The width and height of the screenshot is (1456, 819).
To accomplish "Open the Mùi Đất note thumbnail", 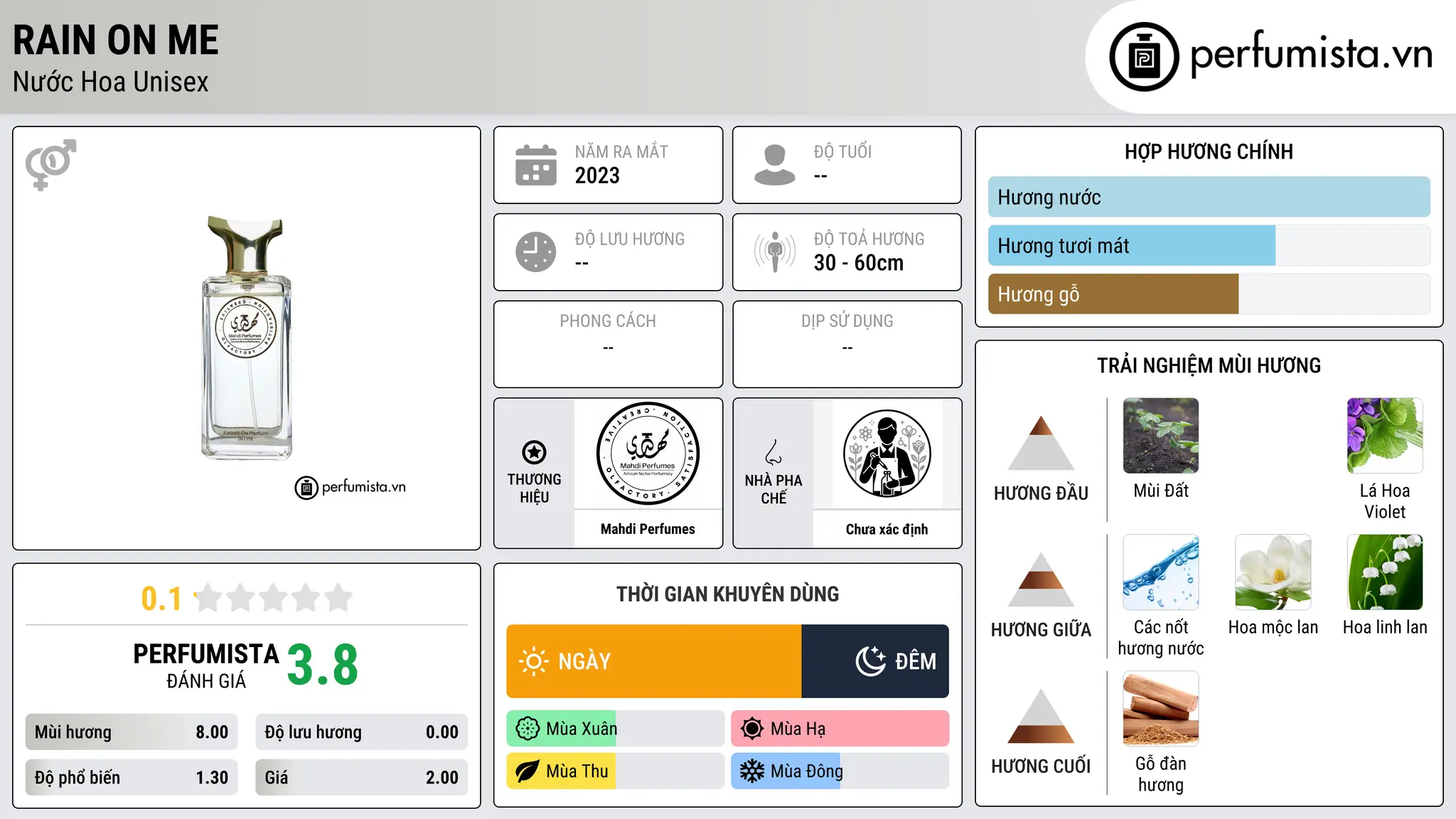I will (x=1161, y=436).
